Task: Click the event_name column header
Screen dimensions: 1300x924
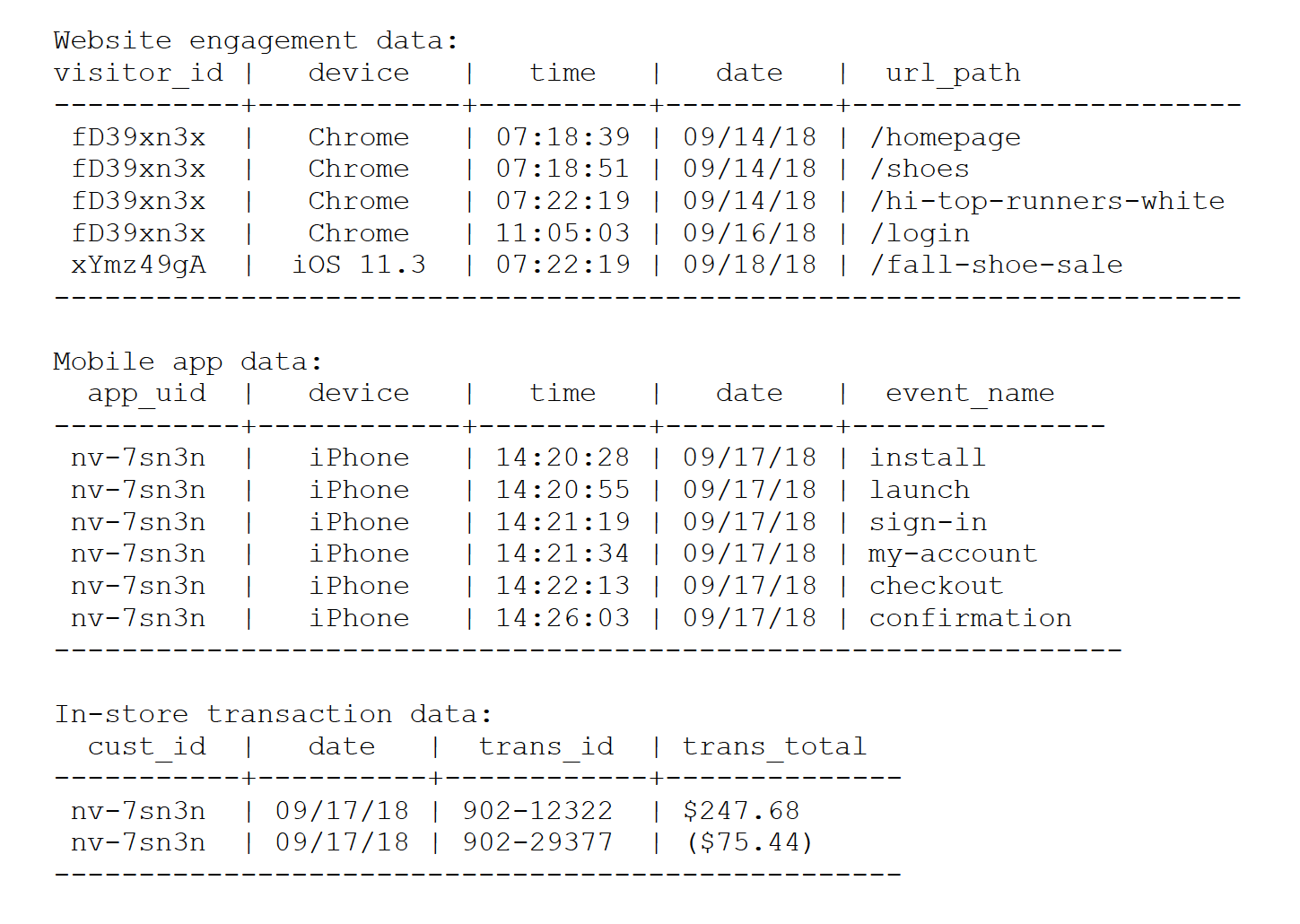Action: 970,393
